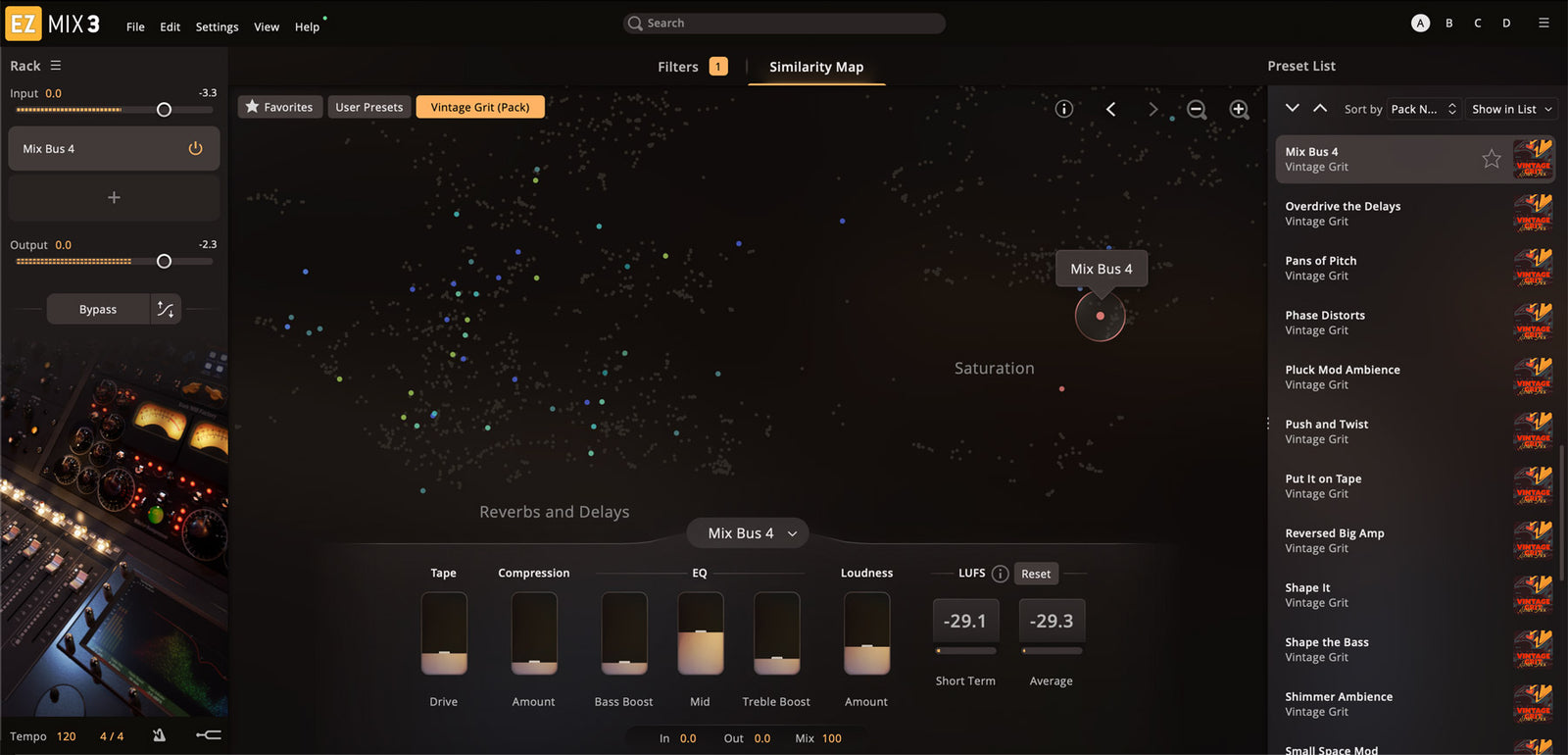
Task: Toggle the Favorites filter
Action: [x=279, y=107]
